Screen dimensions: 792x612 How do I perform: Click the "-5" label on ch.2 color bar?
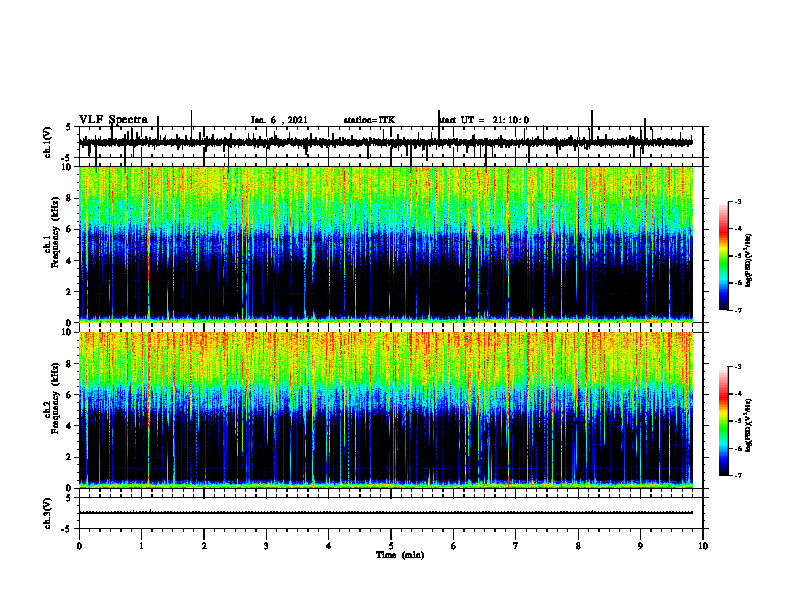point(737,421)
